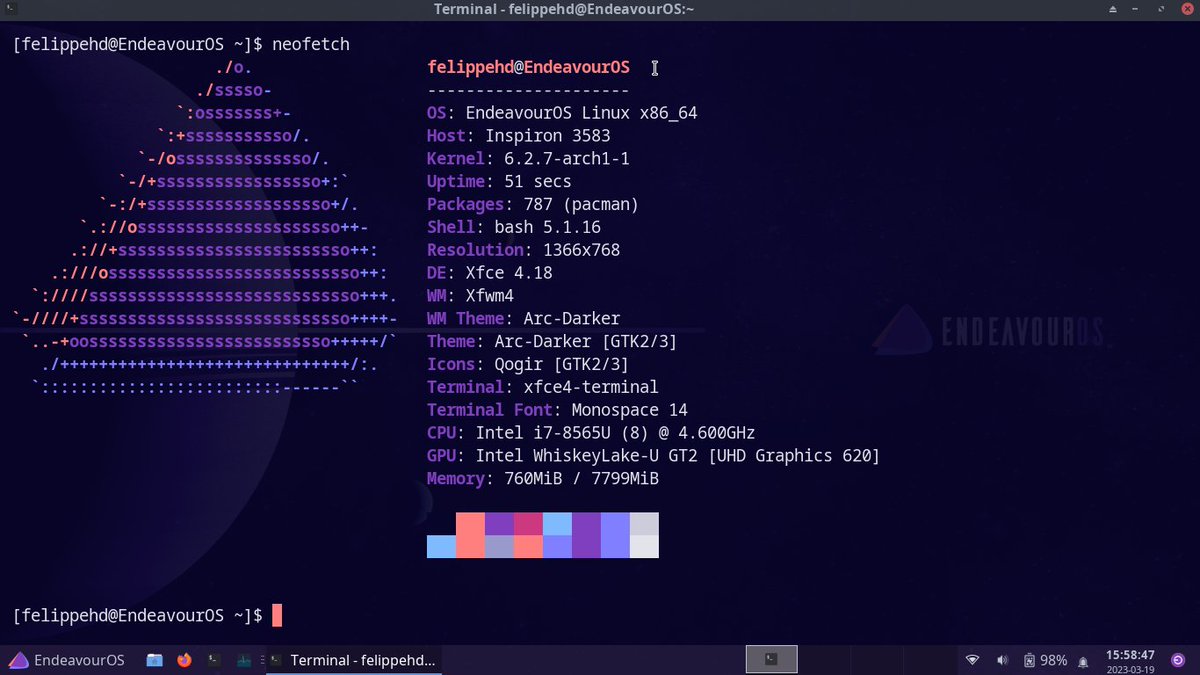Open the volume control icon
The image size is (1200, 675).
pos(1002,660)
